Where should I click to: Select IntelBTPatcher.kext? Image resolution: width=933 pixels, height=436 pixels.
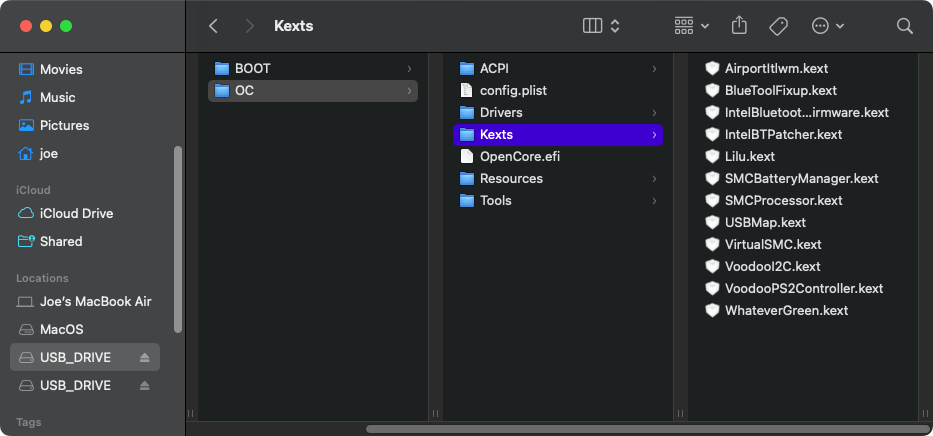click(x=803, y=134)
